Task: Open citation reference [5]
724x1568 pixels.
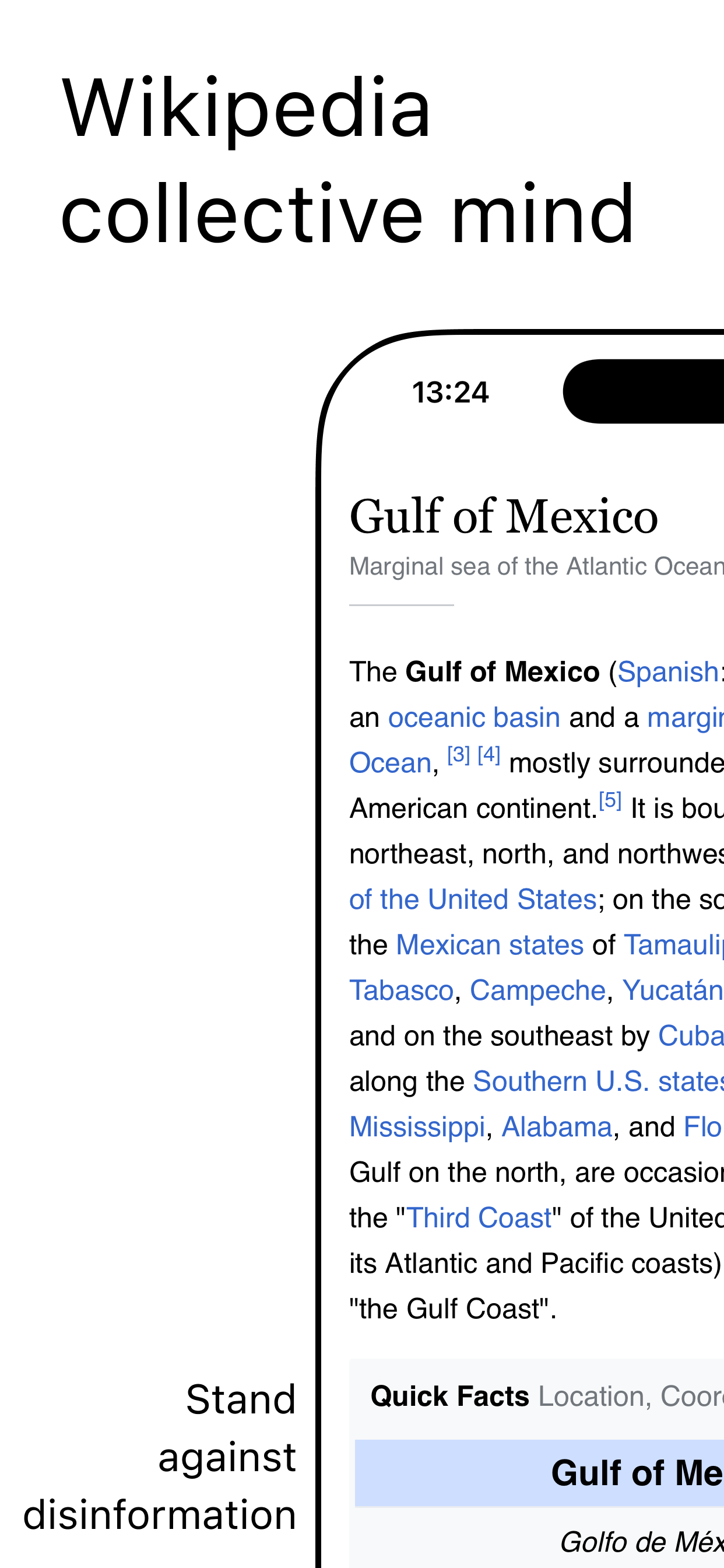Action: coord(610,800)
